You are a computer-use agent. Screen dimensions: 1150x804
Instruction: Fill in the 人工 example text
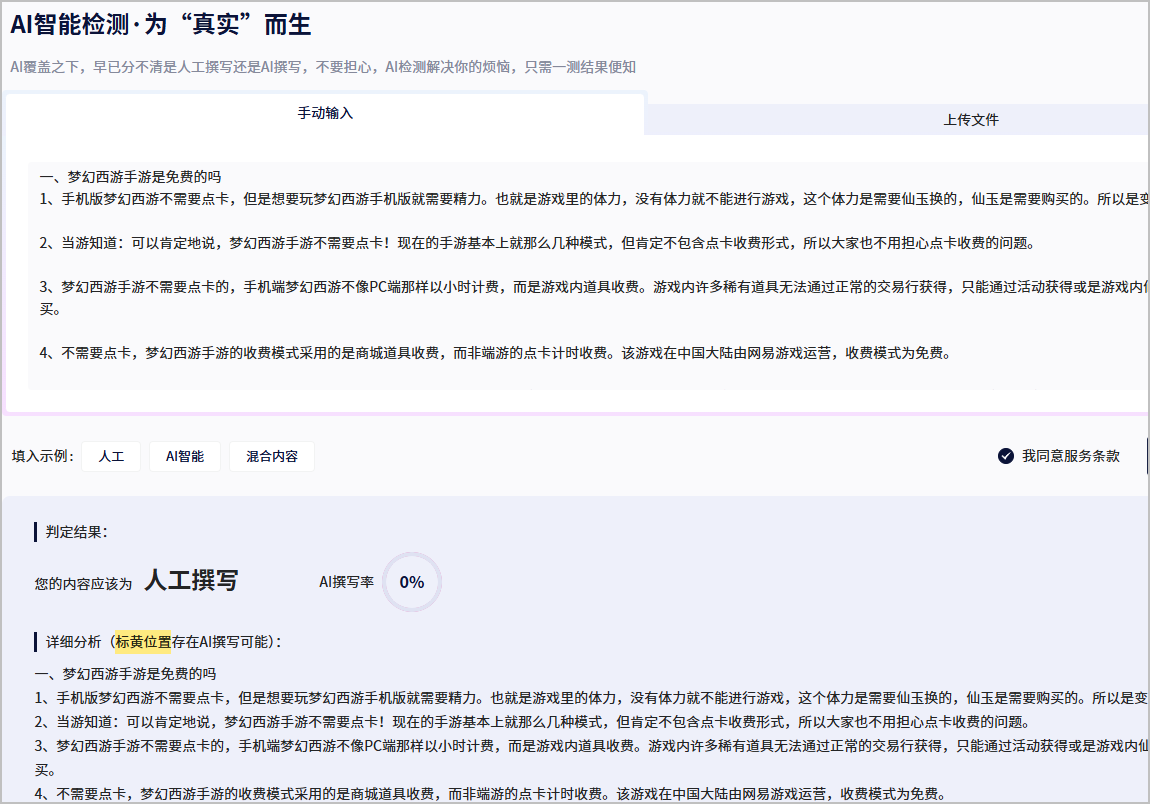pos(111,456)
